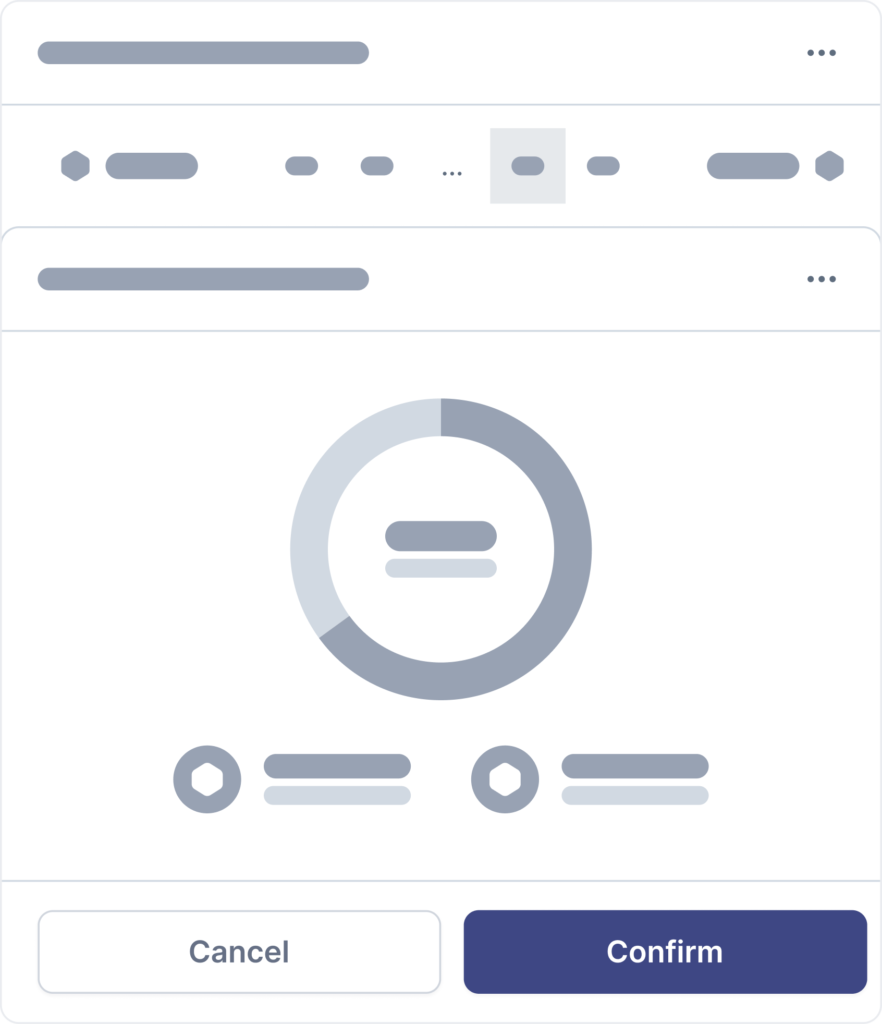The image size is (882, 1024).
Task: Click the right legend hexagon ring icon
Action: click(505, 779)
